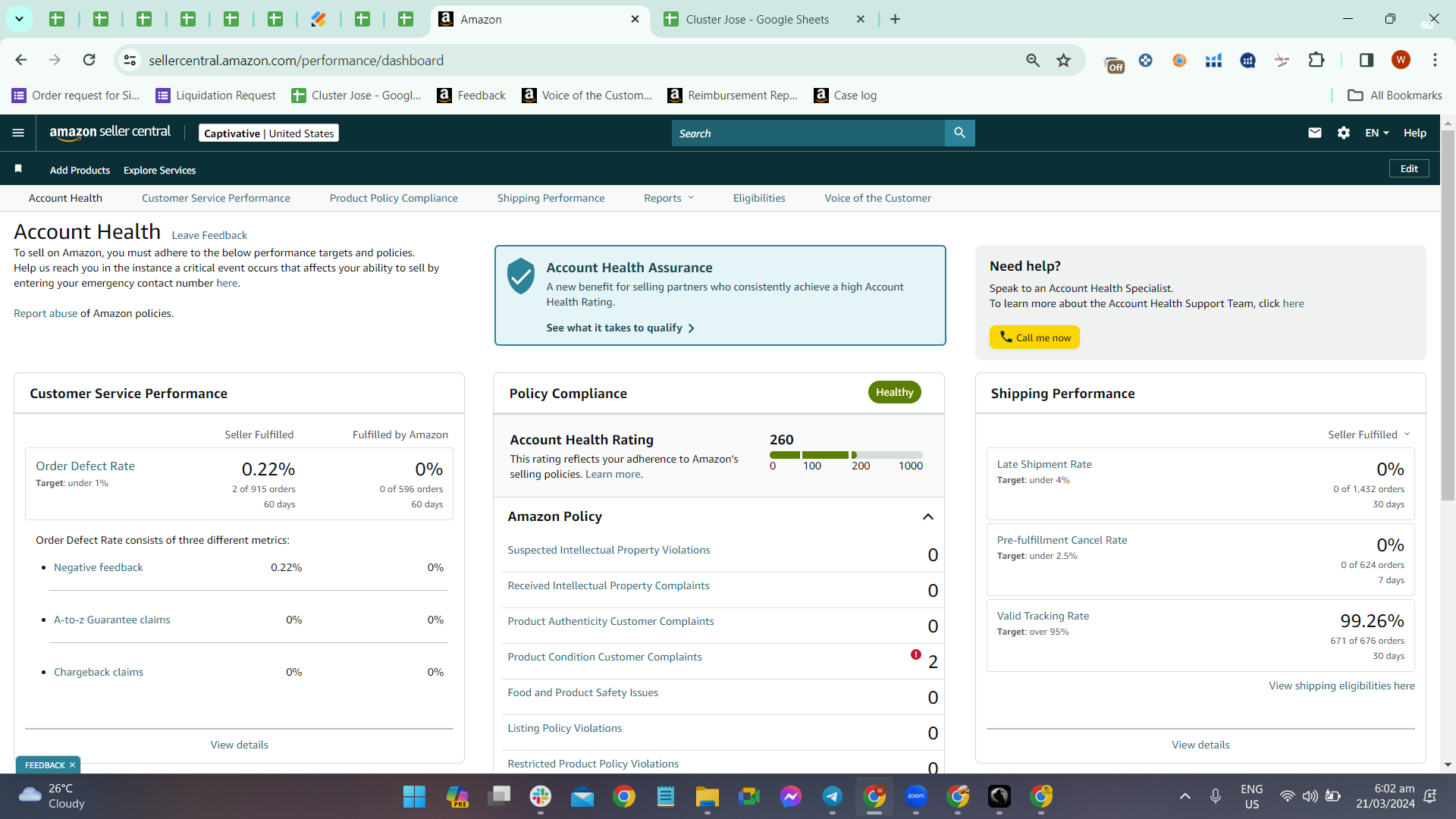Open the Mail app from the taskbar
The width and height of the screenshot is (1456, 819).
click(582, 797)
